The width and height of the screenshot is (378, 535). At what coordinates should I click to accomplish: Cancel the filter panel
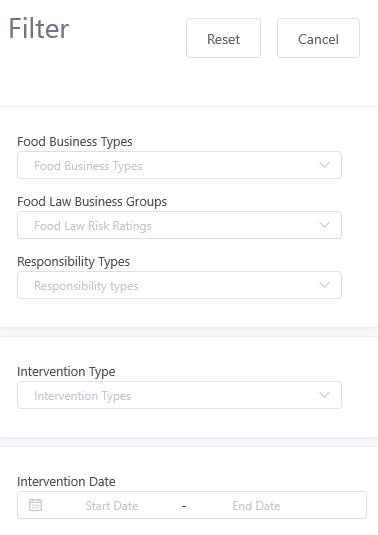pos(318,38)
